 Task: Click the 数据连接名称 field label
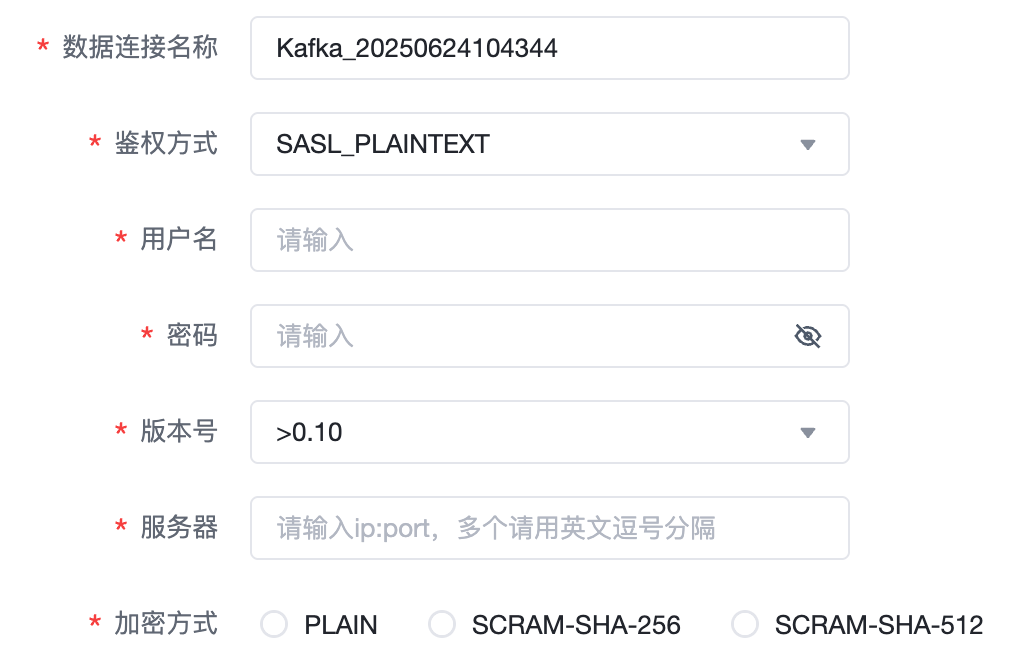point(140,47)
